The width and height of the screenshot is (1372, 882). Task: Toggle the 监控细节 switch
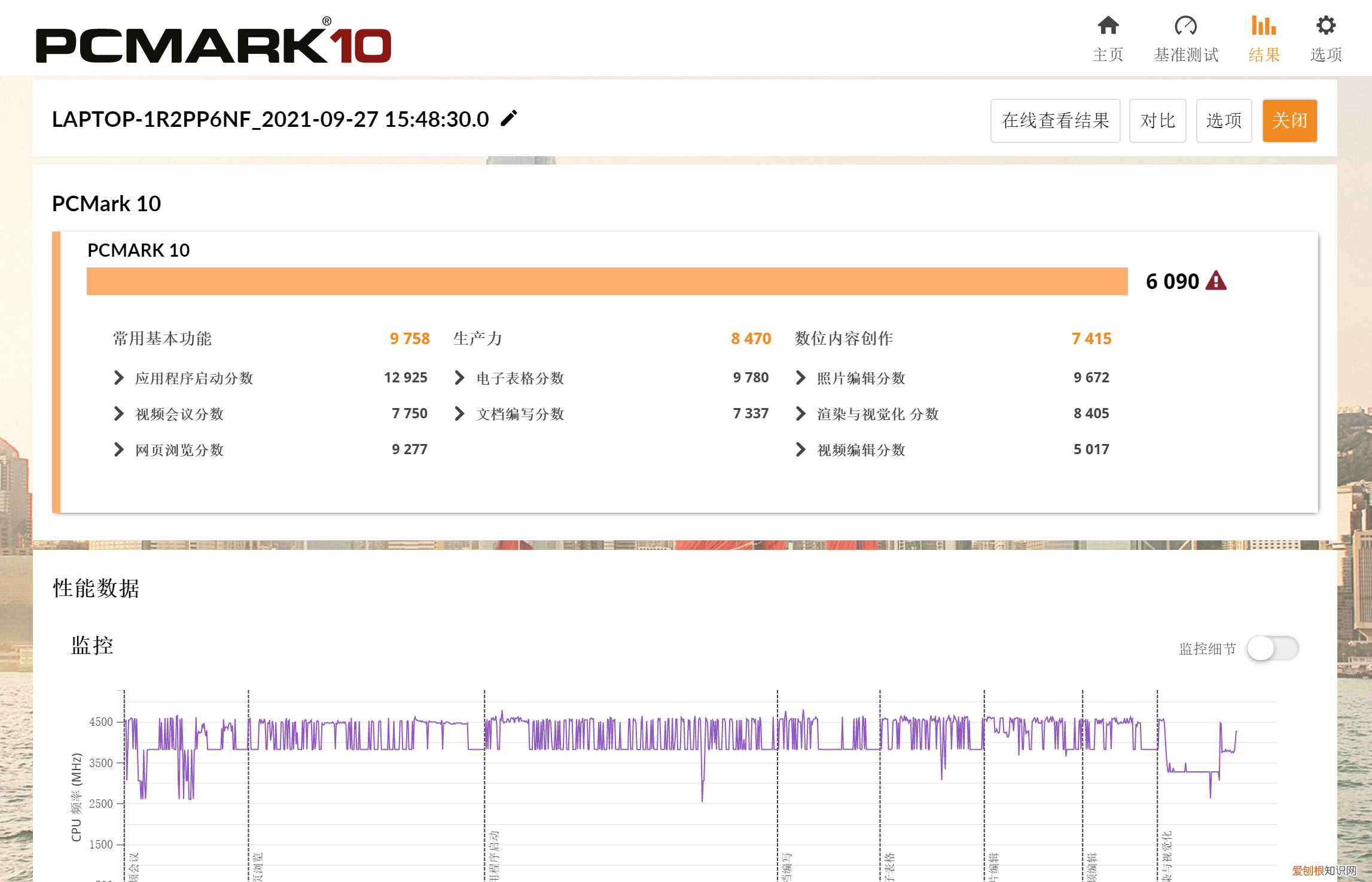[x=1272, y=648]
